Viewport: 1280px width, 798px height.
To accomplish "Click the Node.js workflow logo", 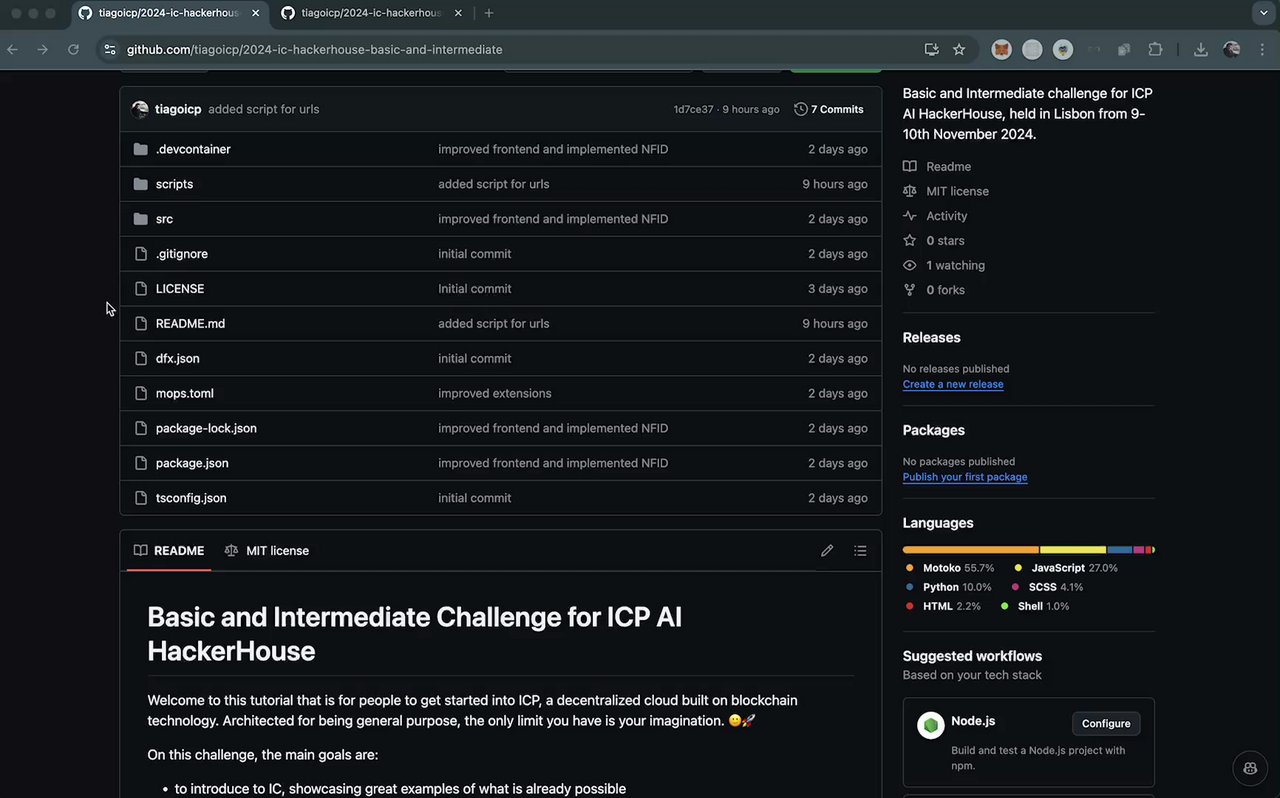I will [931, 726].
